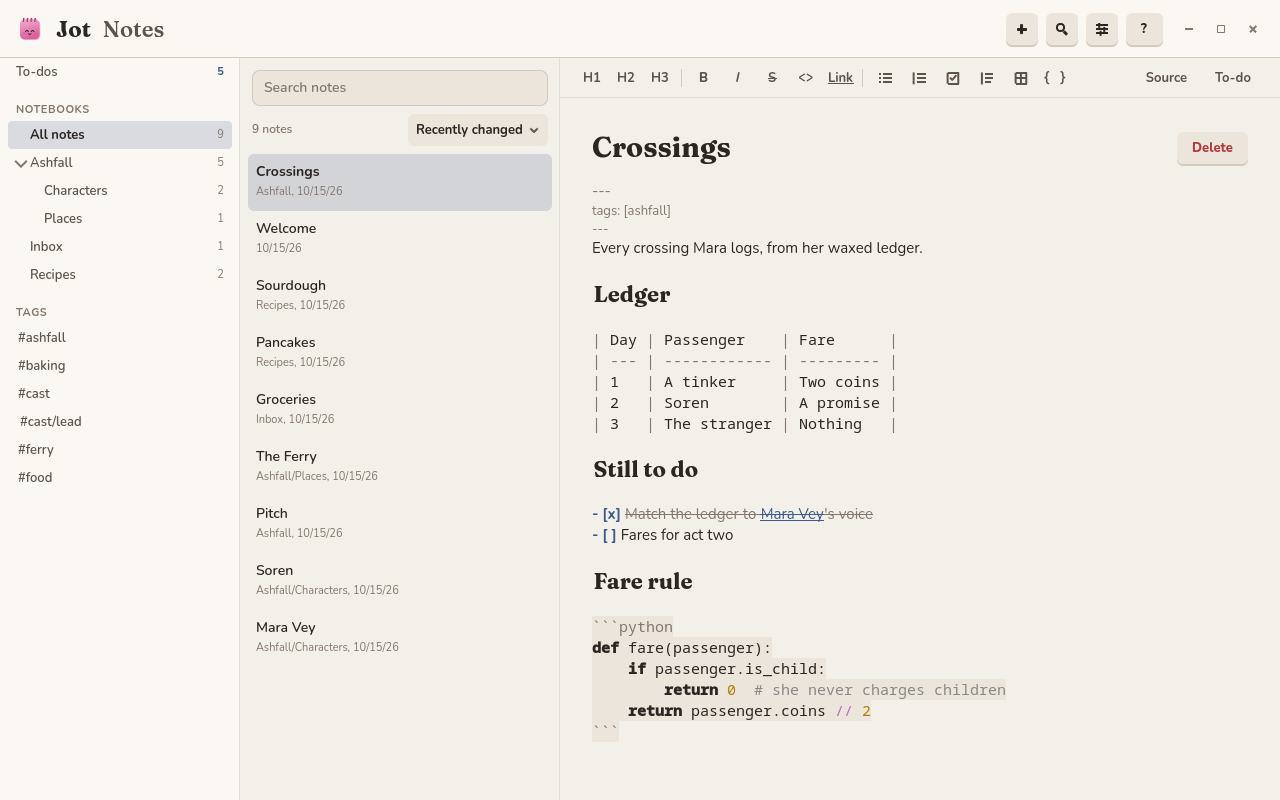The image size is (1280, 800).
Task: Insert a numbered list
Action: pos(919,77)
